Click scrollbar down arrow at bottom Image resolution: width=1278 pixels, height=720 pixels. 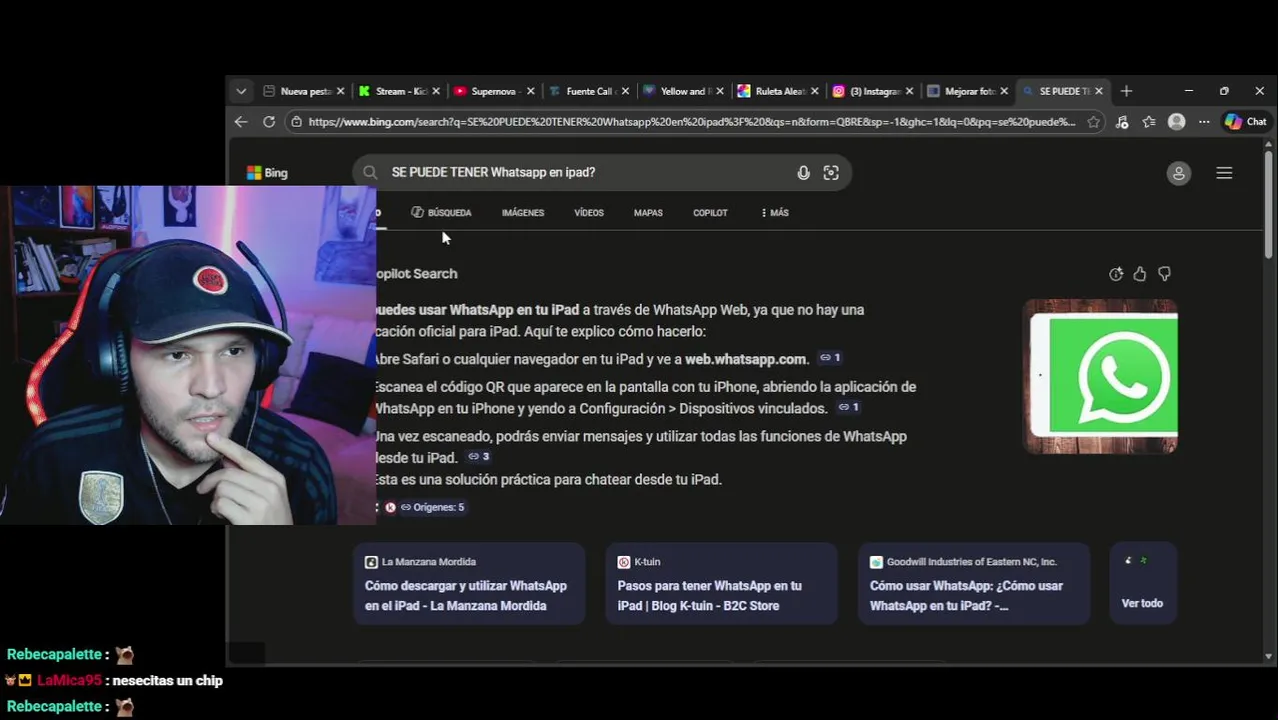[1269, 656]
